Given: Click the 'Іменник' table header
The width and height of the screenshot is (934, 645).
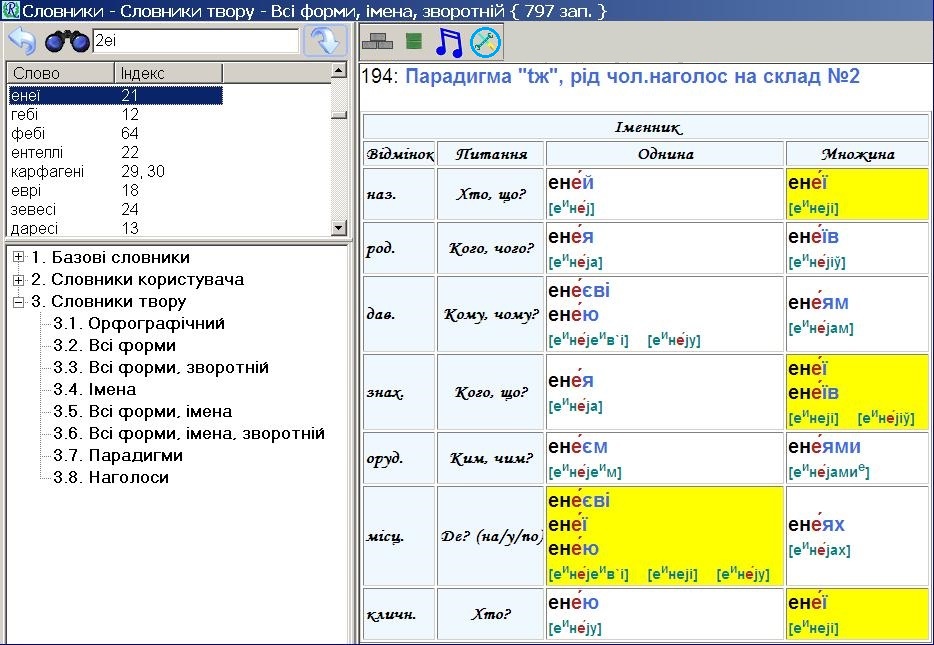Looking at the screenshot, I should pyautogui.click(x=647, y=127).
